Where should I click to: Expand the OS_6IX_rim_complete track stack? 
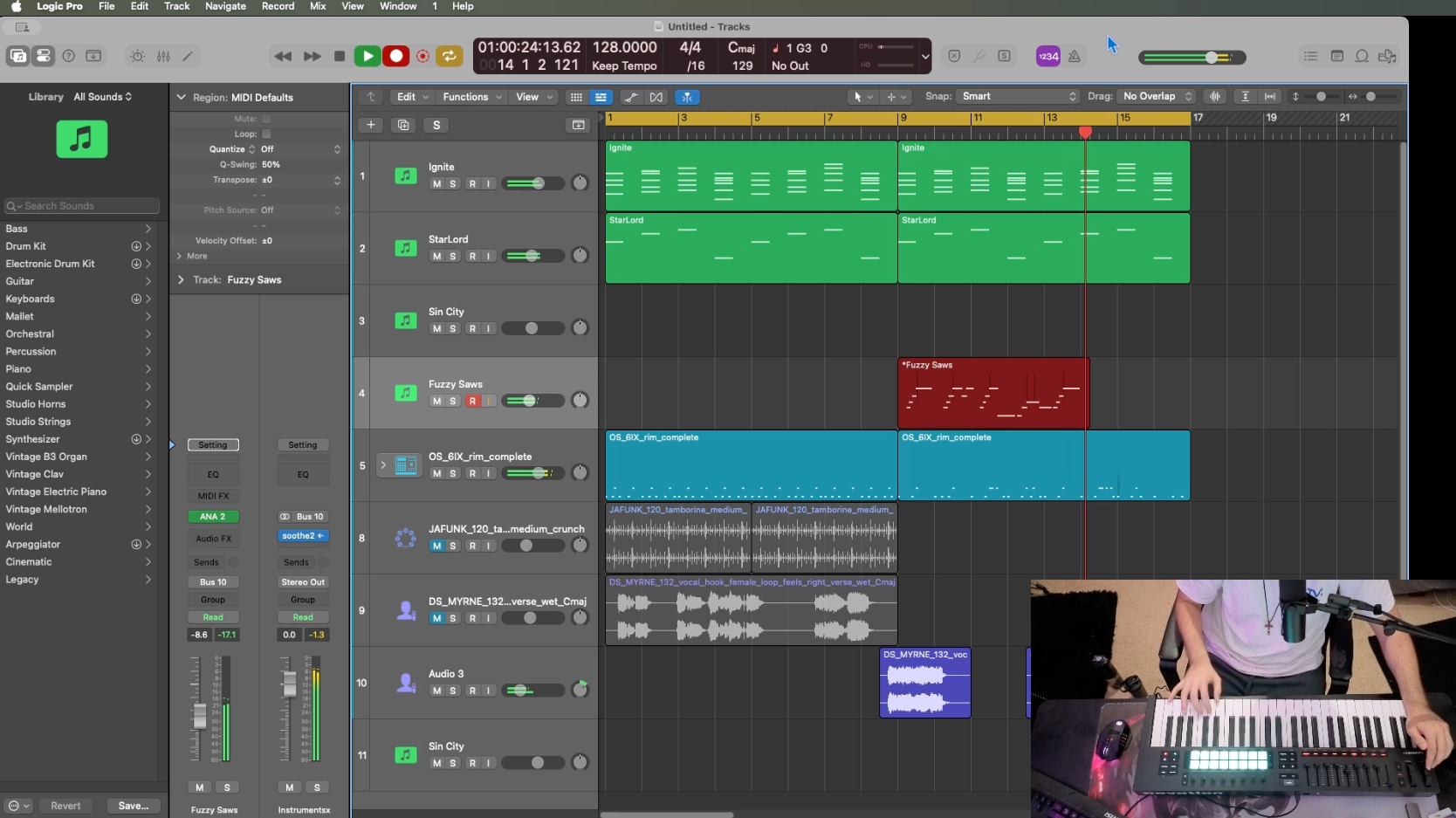(382, 465)
